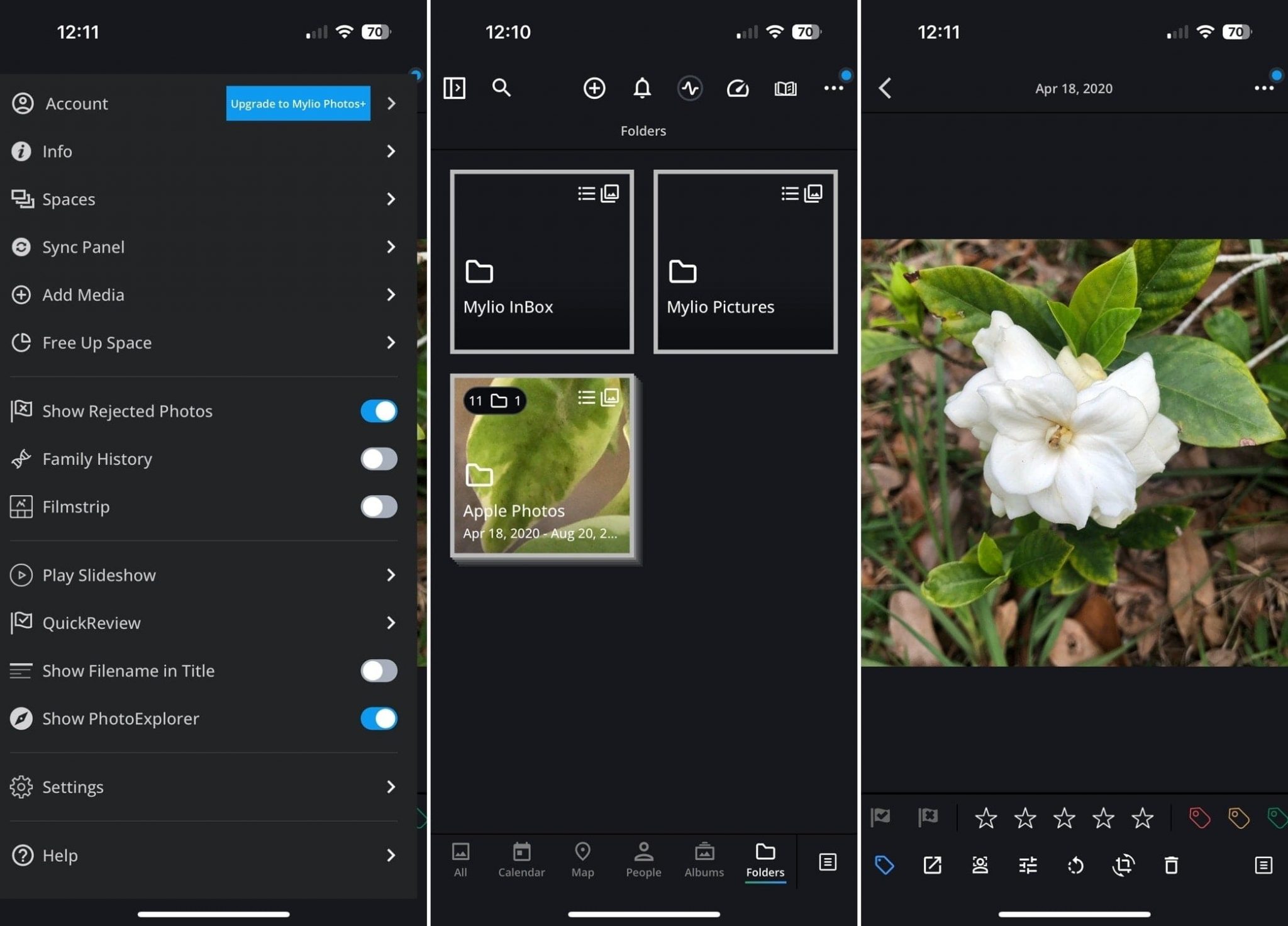
Task: Enable the Family History toggle
Action: [377, 459]
